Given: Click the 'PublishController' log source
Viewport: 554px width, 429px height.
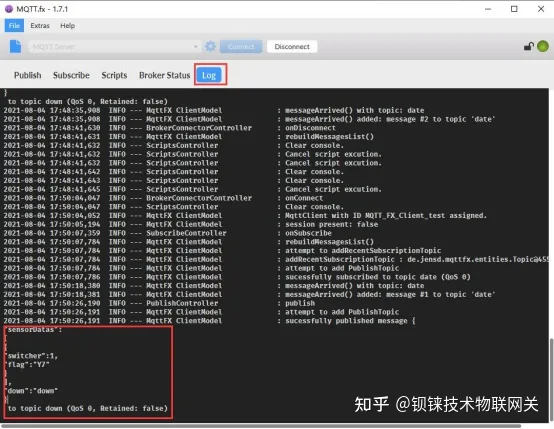Looking at the screenshot, I should tap(182, 303).
